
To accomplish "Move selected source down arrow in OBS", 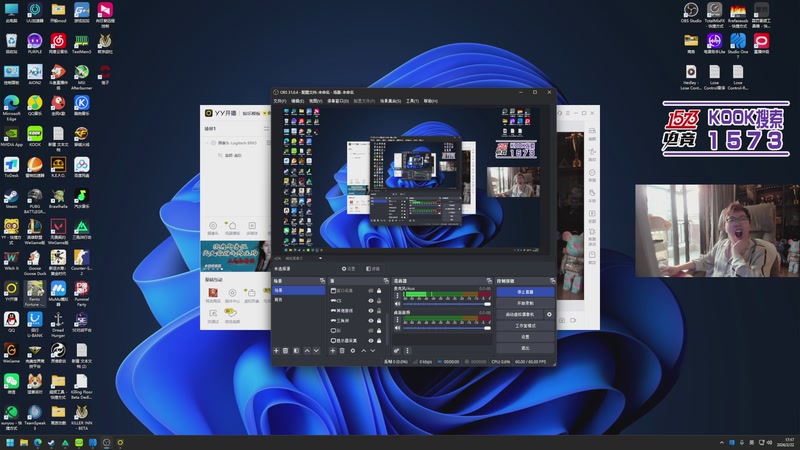I will 373,351.
